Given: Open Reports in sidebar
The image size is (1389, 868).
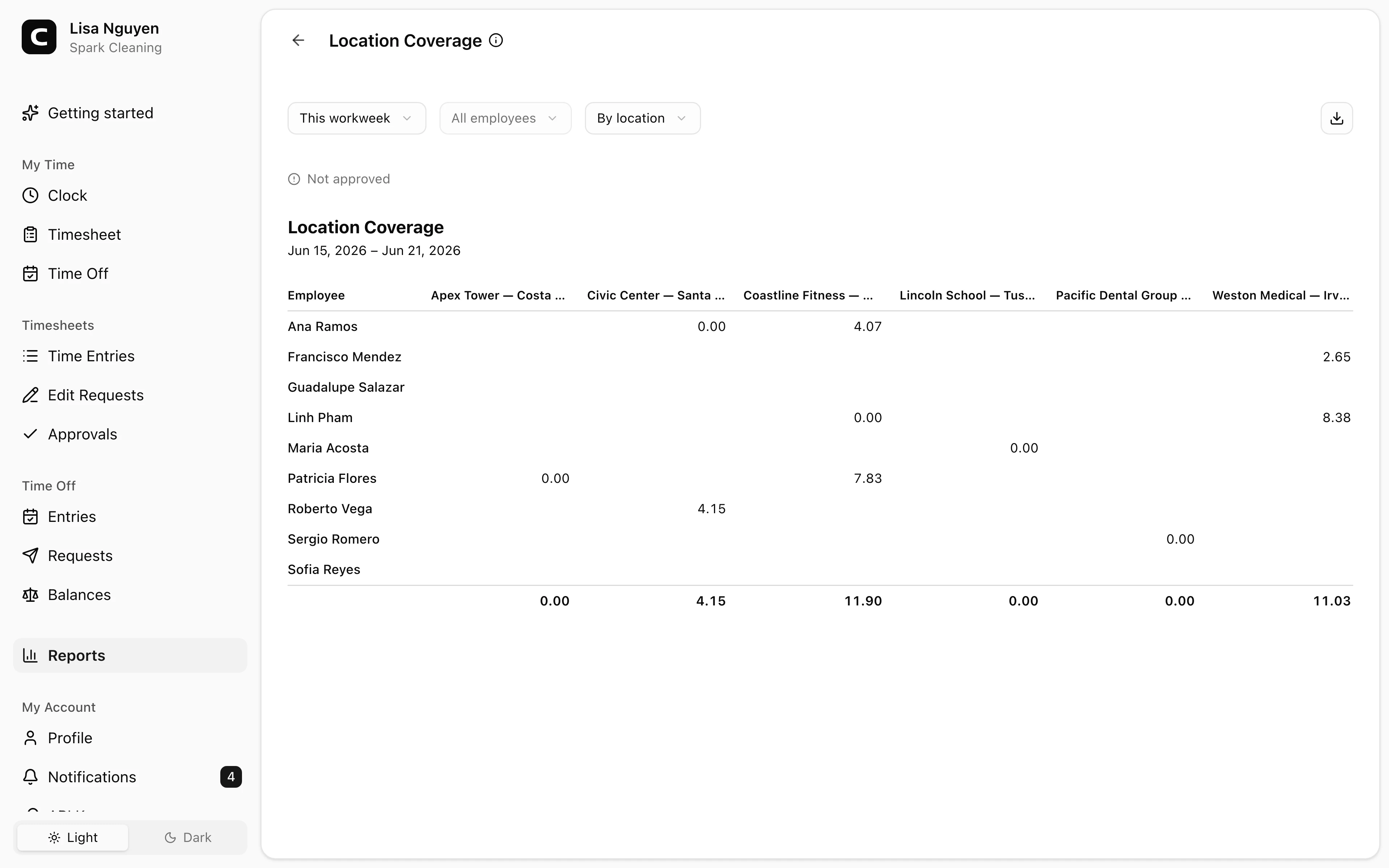Looking at the screenshot, I should pos(130,655).
